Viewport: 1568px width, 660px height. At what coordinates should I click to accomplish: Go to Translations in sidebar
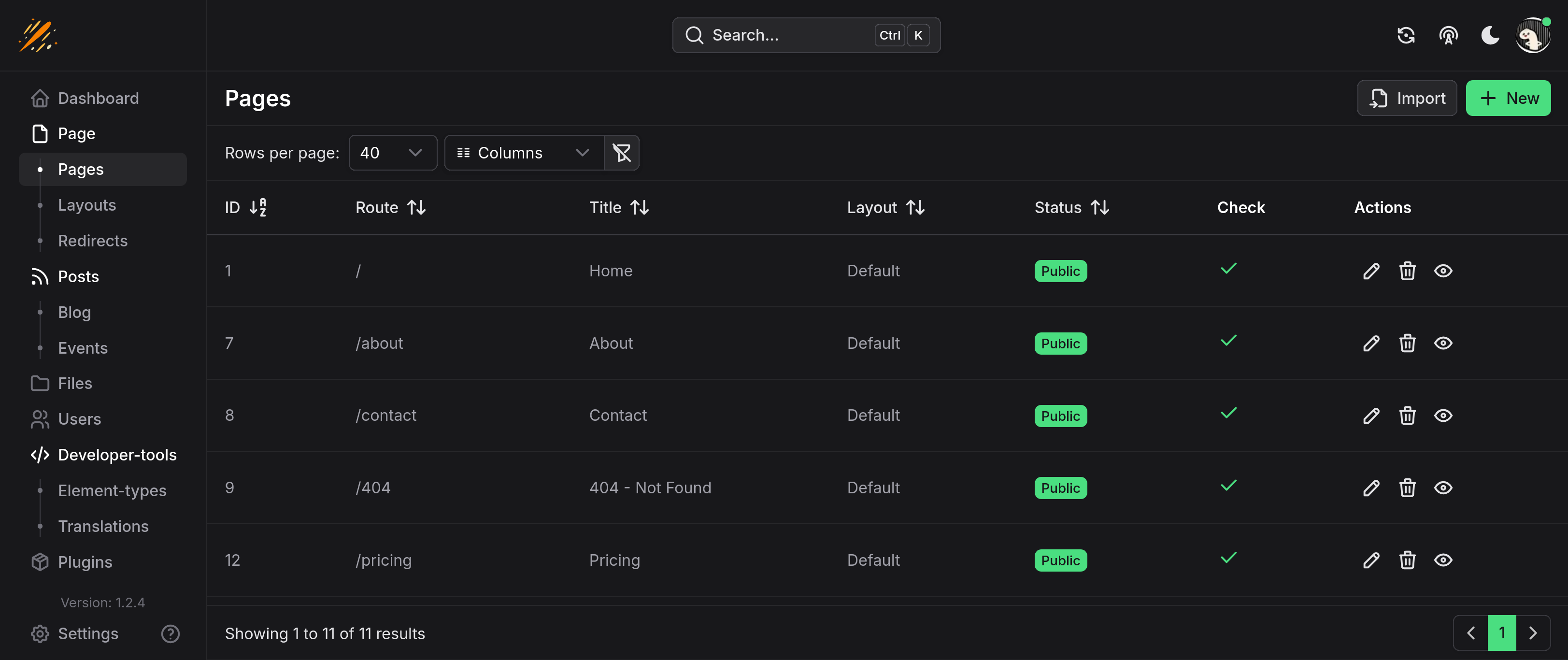(103, 526)
